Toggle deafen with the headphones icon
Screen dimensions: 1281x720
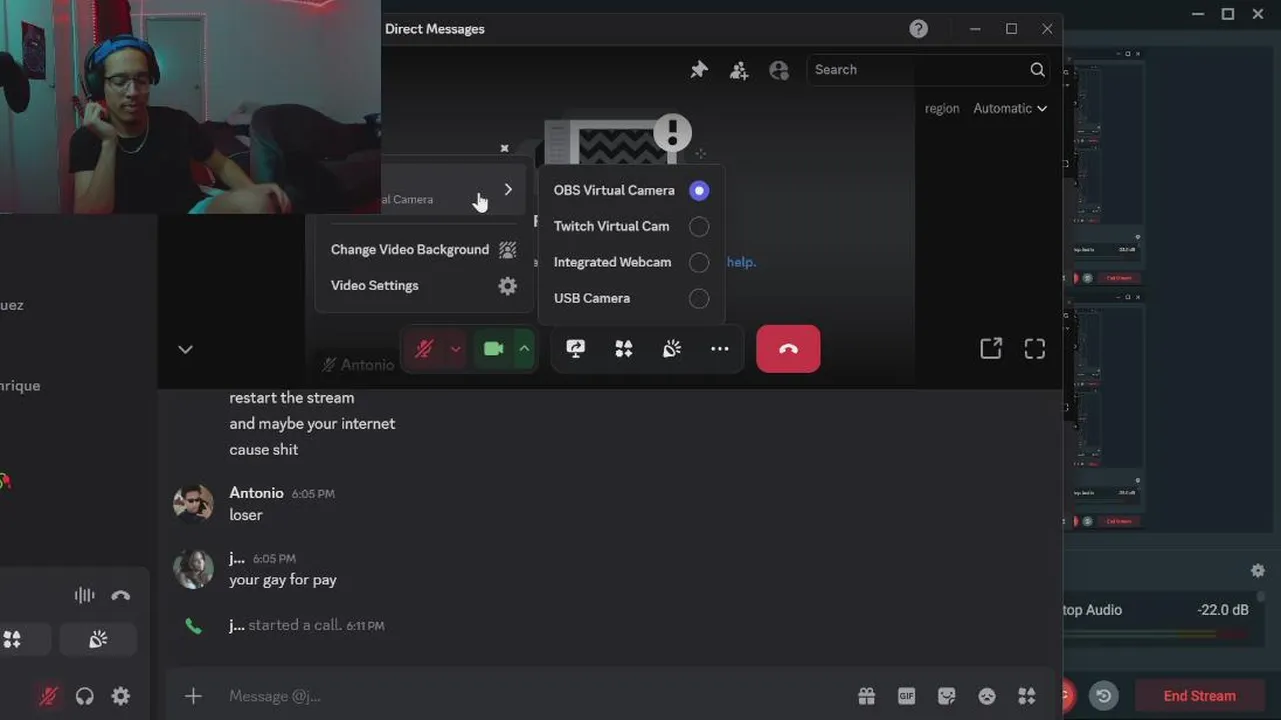tap(85, 696)
